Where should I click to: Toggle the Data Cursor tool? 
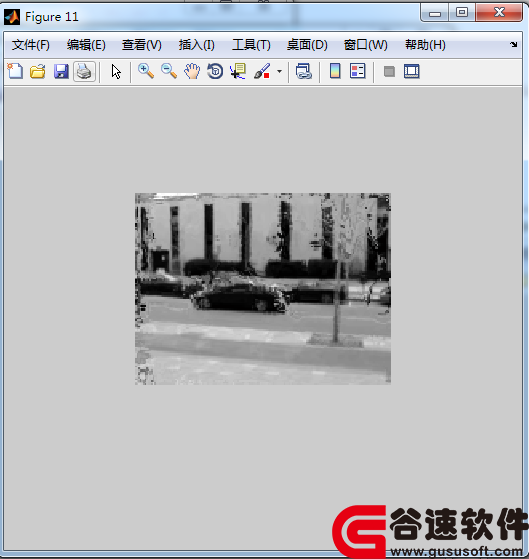click(x=238, y=72)
